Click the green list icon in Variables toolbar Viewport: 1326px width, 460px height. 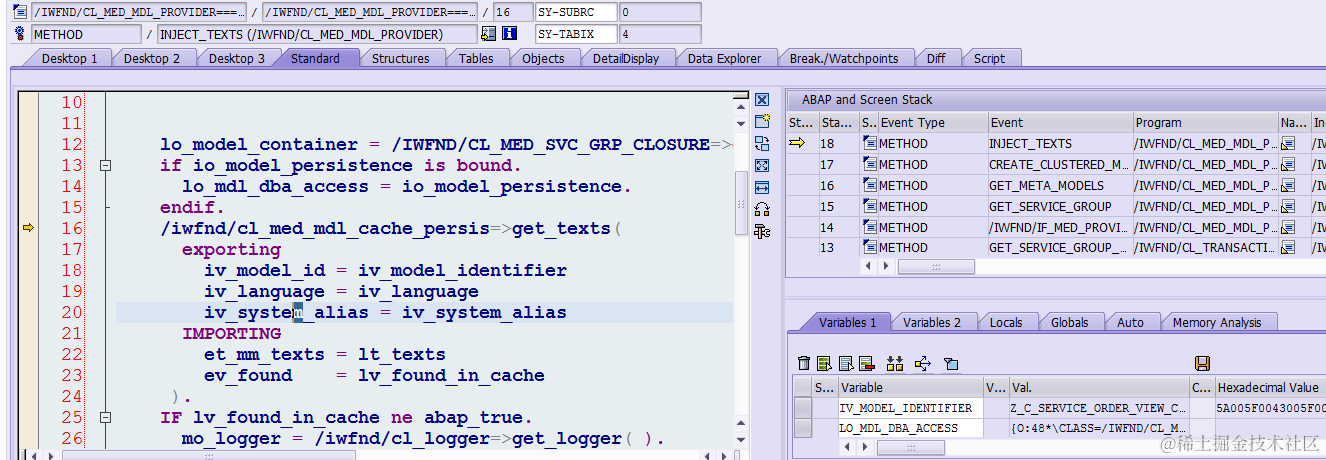(824, 363)
